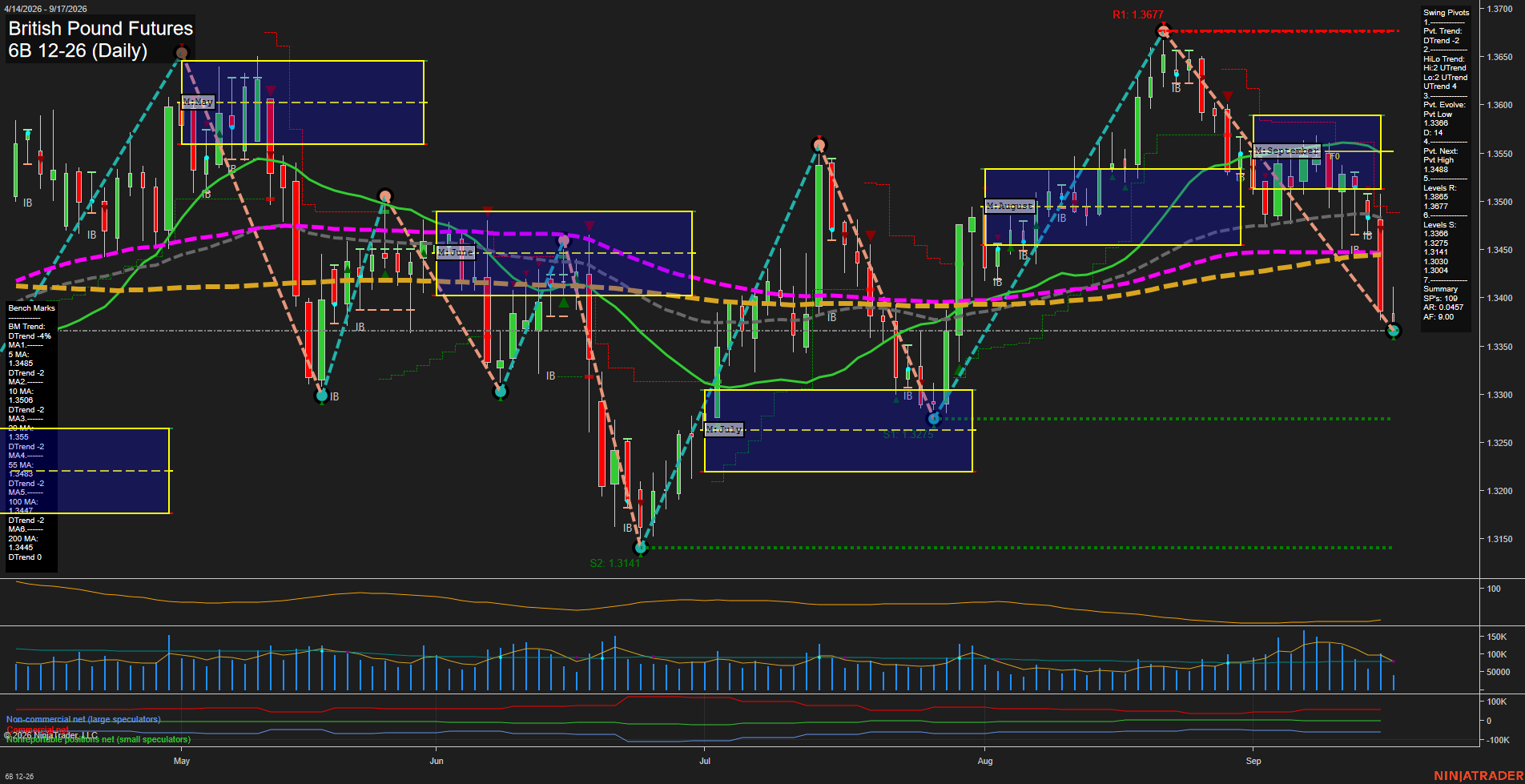Click the 1.3400 price axis label
The width and height of the screenshot is (1525, 784).
pyautogui.click(x=1500, y=298)
